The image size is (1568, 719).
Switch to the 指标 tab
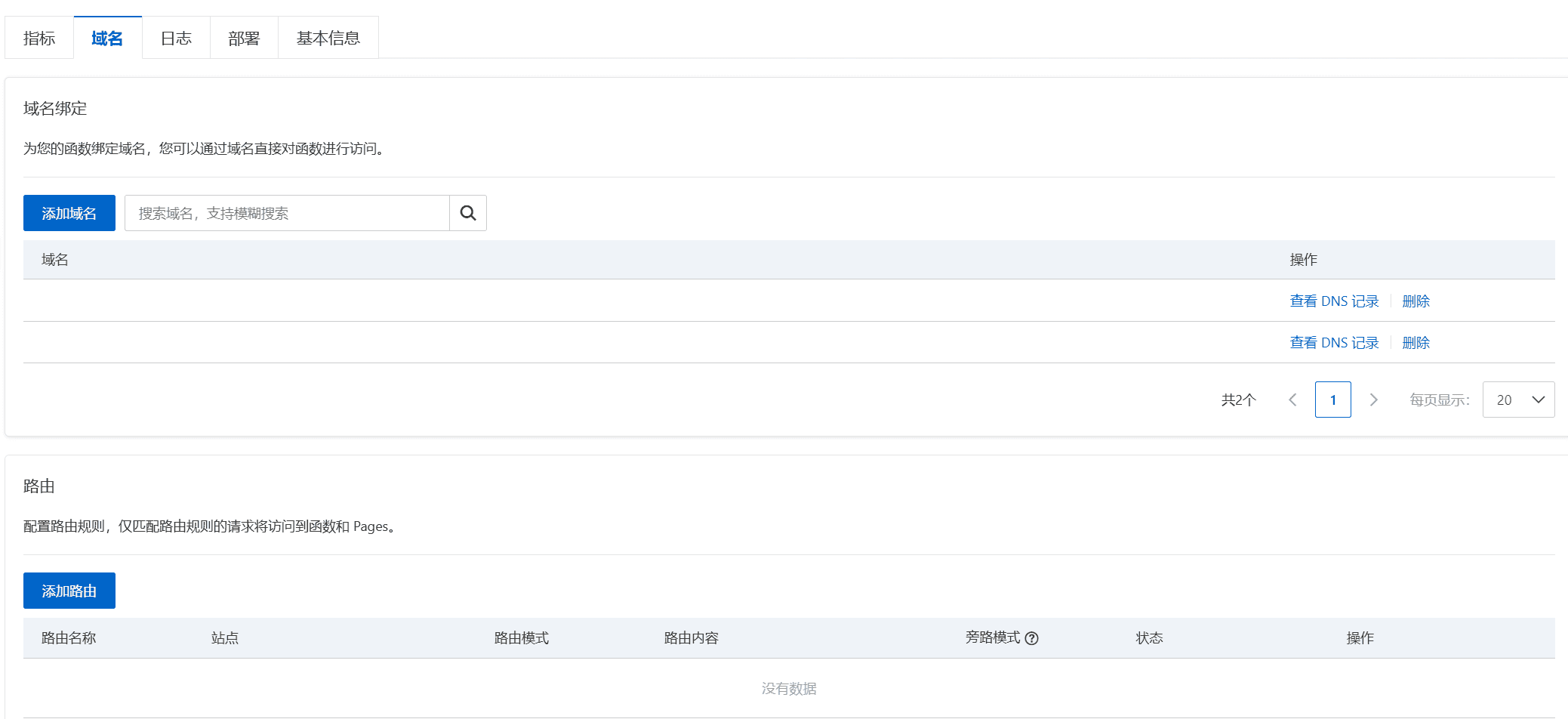[39, 38]
